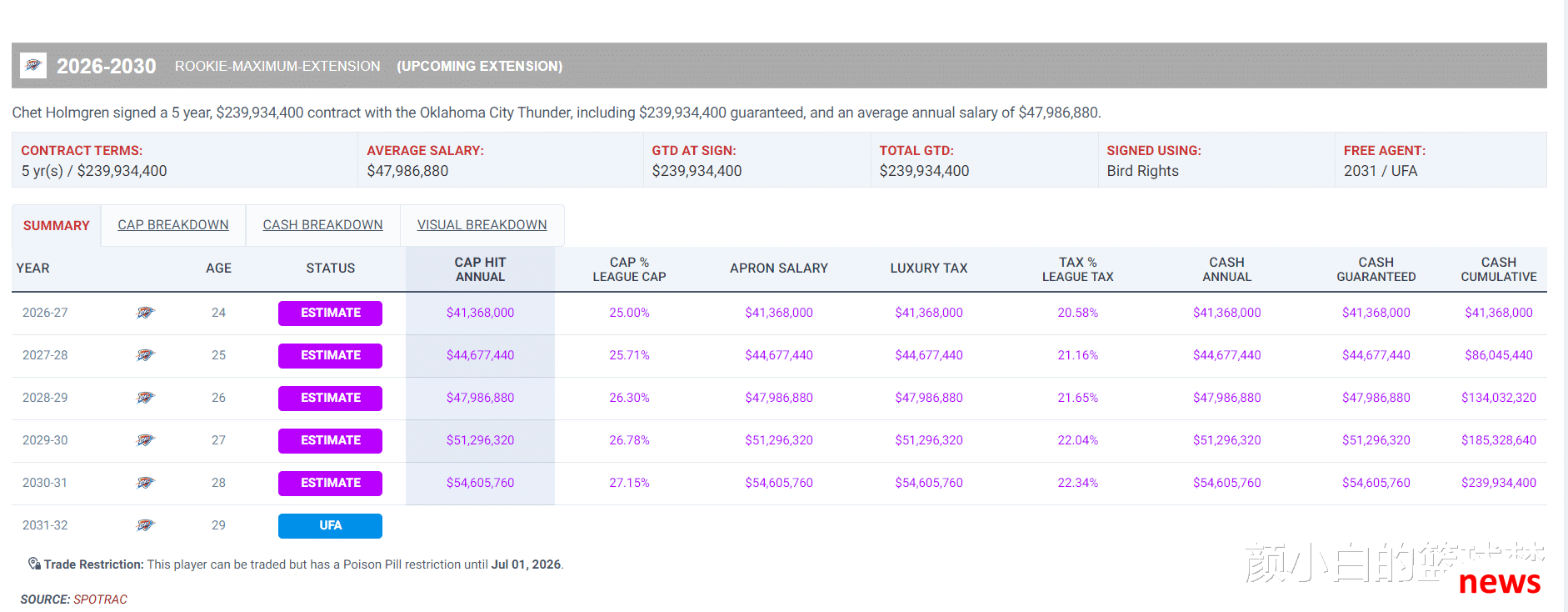The width and height of the screenshot is (1568, 612).
Task: Click the Upcoming Extension label
Action: (479, 66)
